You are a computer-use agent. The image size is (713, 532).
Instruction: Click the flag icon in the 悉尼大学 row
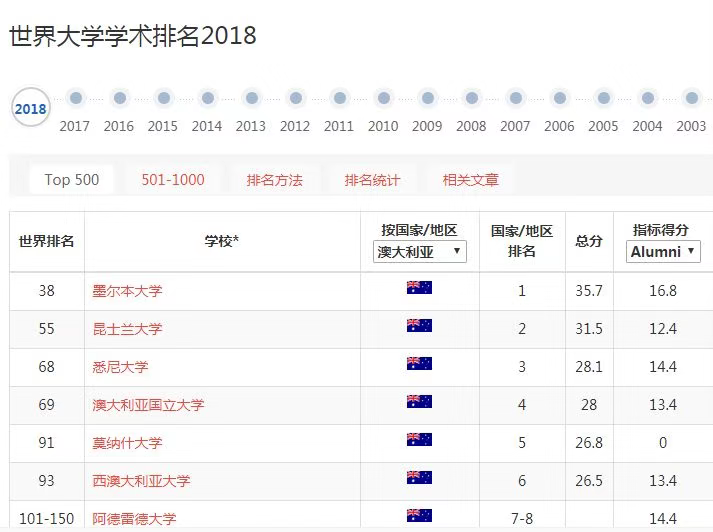click(x=419, y=364)
